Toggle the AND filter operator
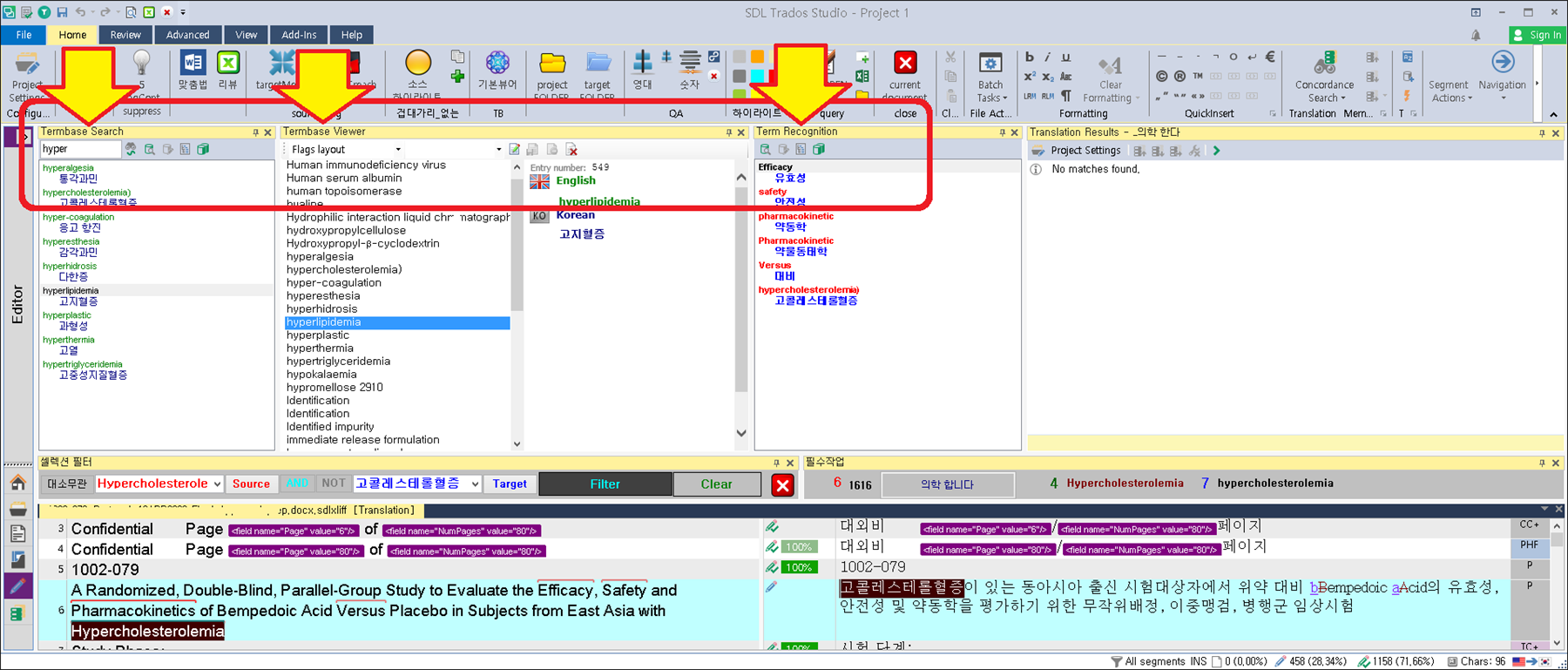 tap(297, 484)
